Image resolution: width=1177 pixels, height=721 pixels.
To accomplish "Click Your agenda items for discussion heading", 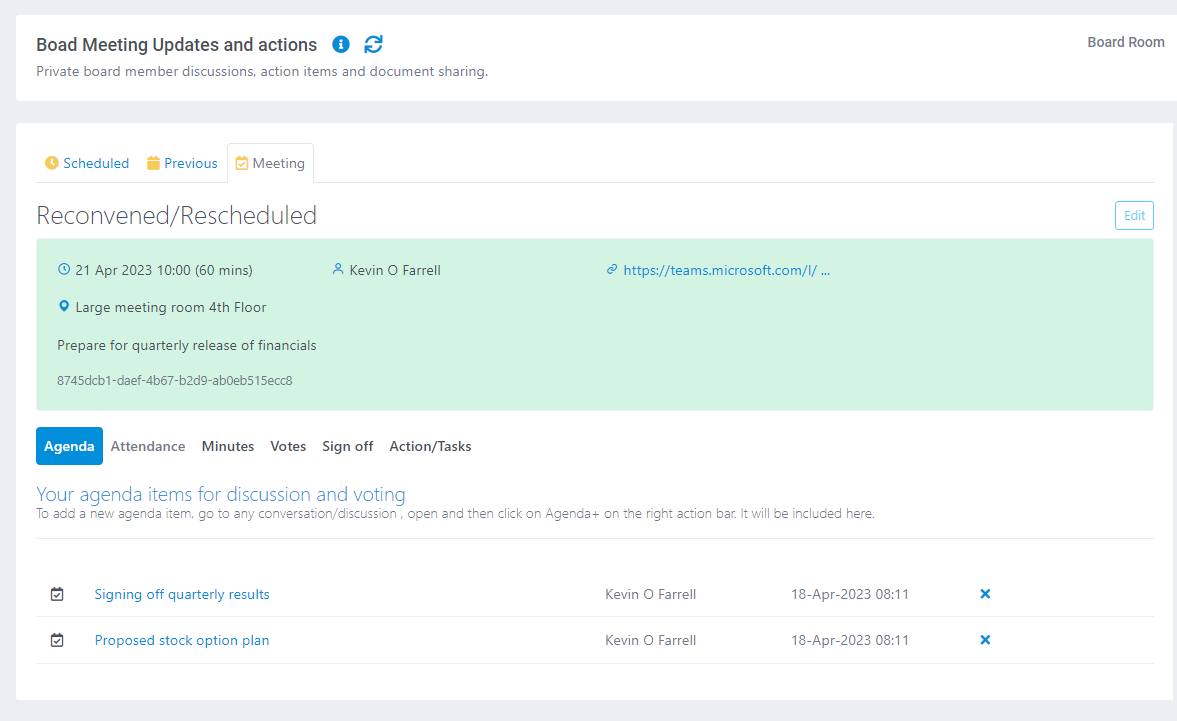I will (221, 494).
